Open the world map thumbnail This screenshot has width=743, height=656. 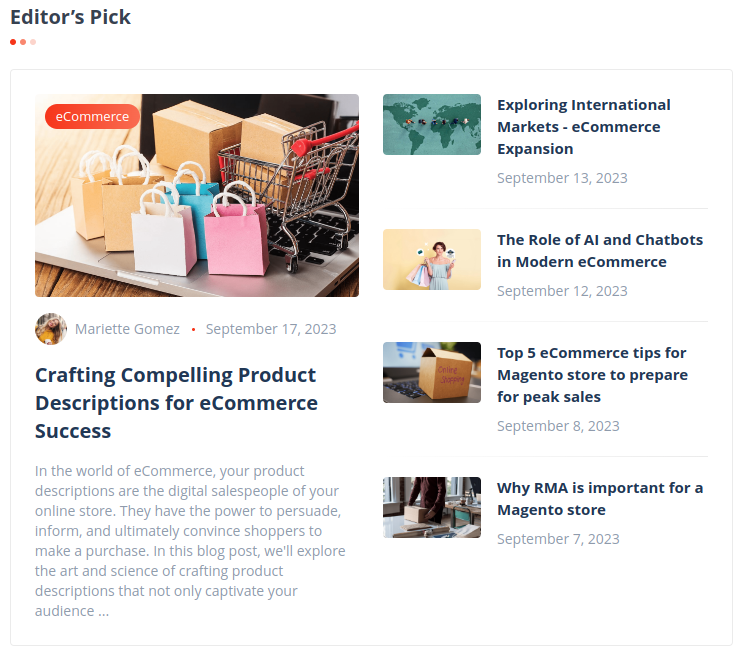(x=432, y=124)
